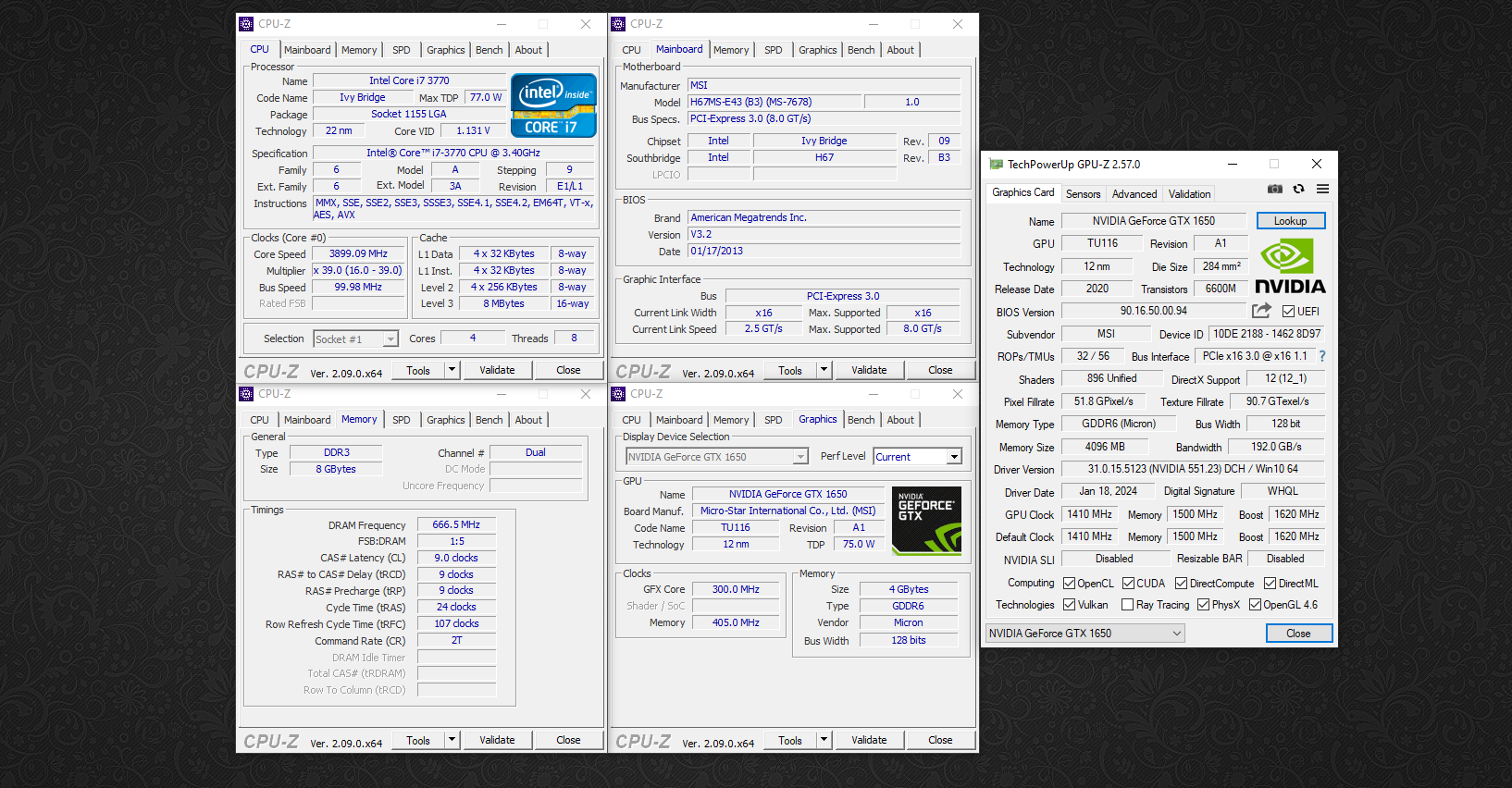The height and width of the screenshot is (788, 1512).
Task: Click Close in CPU-Z motherboard window
Action: [940, 370]
